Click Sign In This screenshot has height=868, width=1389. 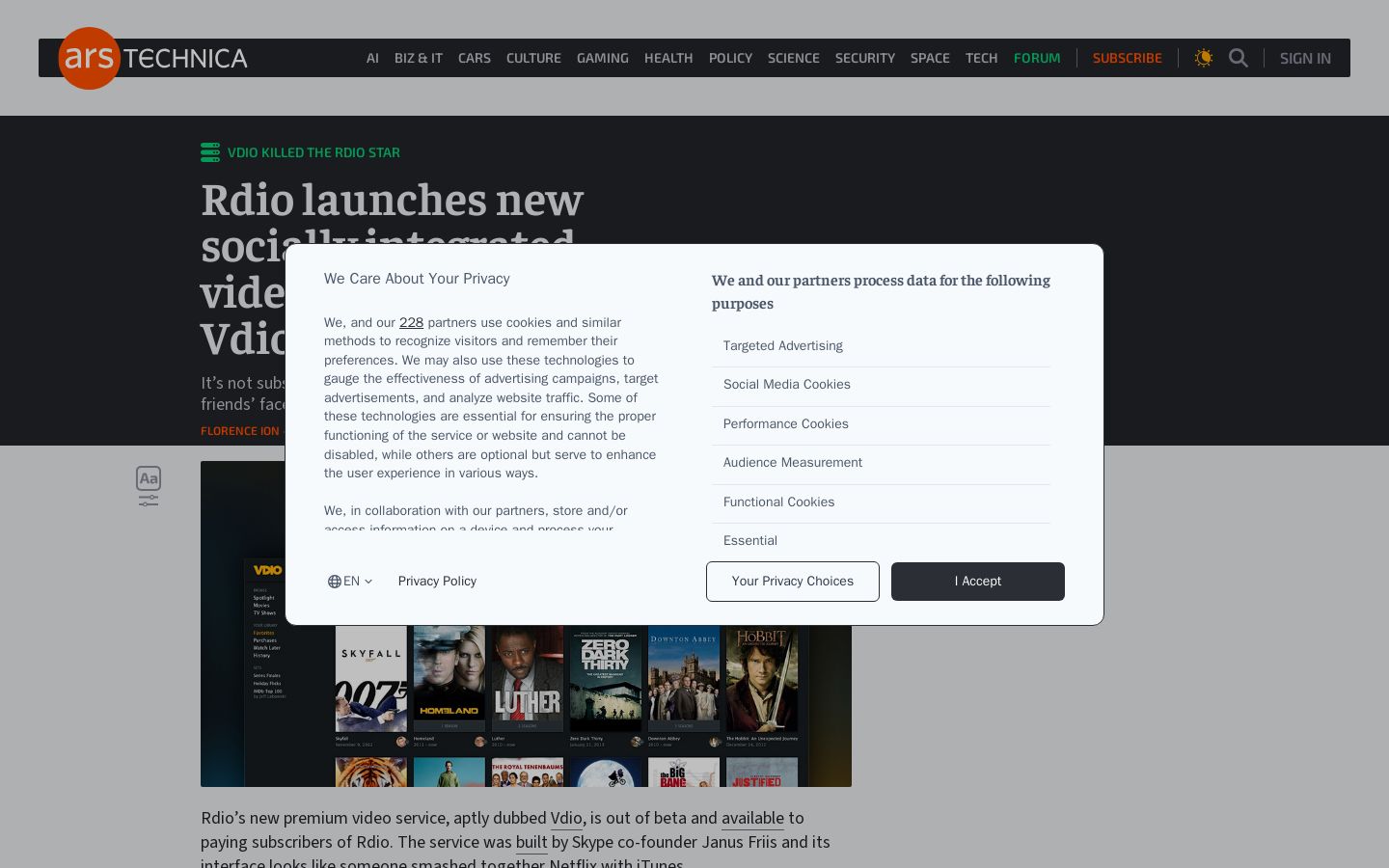[x=1305, y=59]
